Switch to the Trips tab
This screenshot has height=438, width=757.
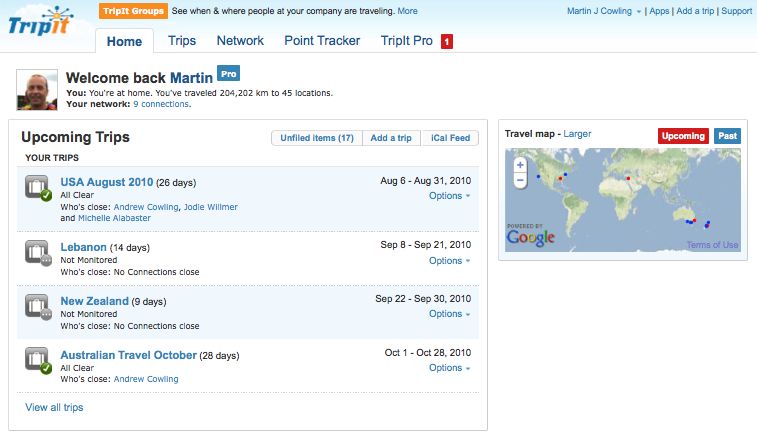pyautogui.click(x=182, y=41)
